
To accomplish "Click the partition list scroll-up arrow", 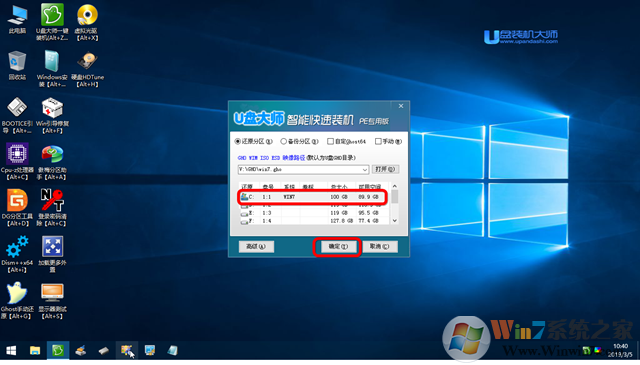I will (x=395, y=187).
